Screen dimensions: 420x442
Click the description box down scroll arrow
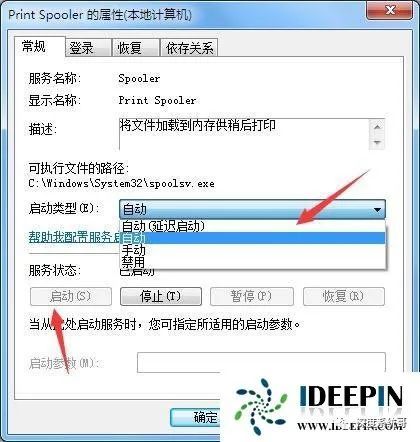coord(377,143)
